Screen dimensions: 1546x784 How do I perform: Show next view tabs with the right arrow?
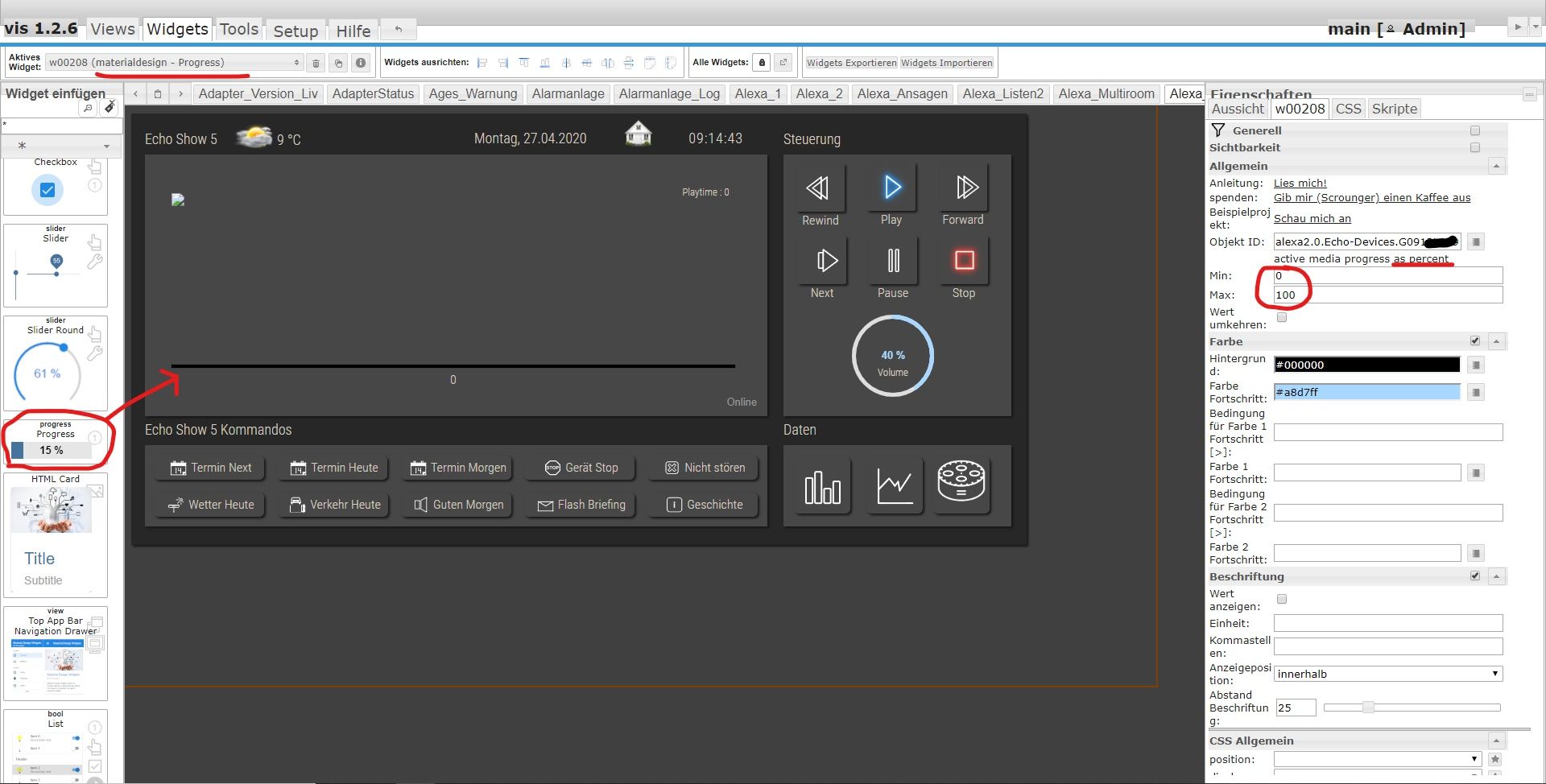coord(181,94)
